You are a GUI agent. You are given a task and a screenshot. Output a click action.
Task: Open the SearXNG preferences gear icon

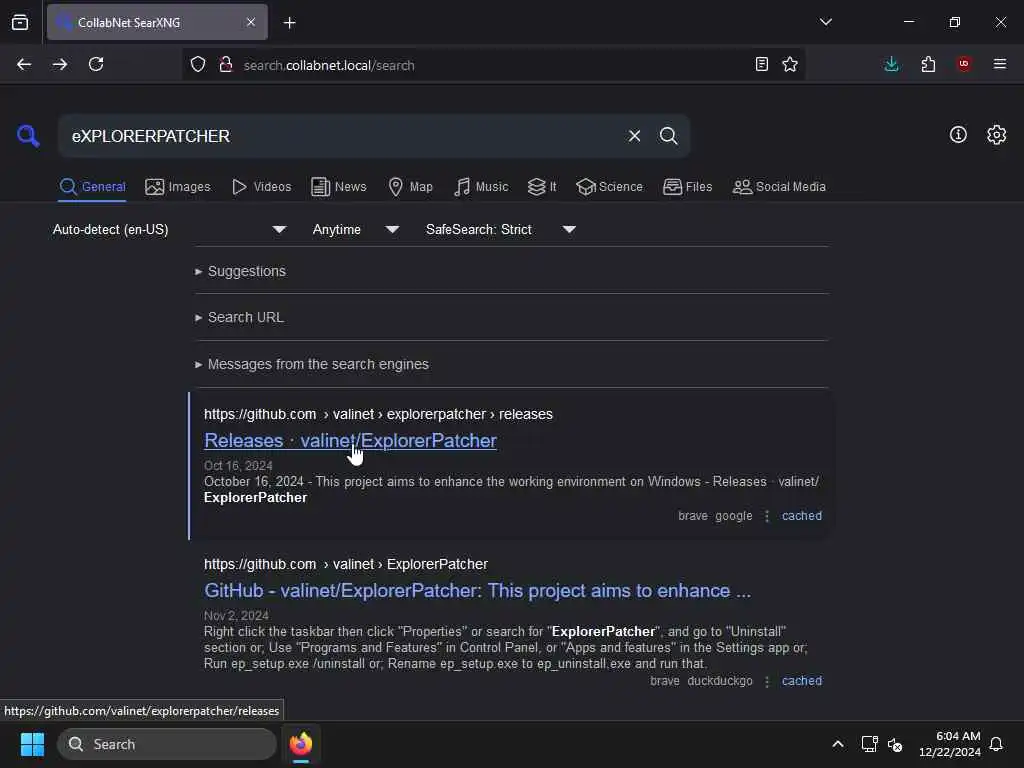point(996,135)
